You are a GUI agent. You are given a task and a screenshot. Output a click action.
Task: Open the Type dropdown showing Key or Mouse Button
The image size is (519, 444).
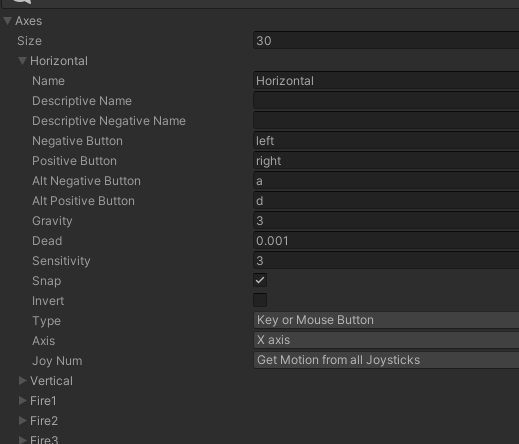386,320
